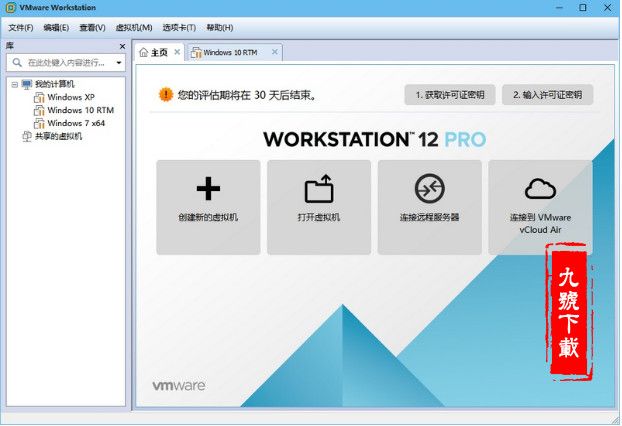The width and height of the screenshot is (622, 426).
Task: Close the Windows 10 RTM tab
Action: pos(274,52)
